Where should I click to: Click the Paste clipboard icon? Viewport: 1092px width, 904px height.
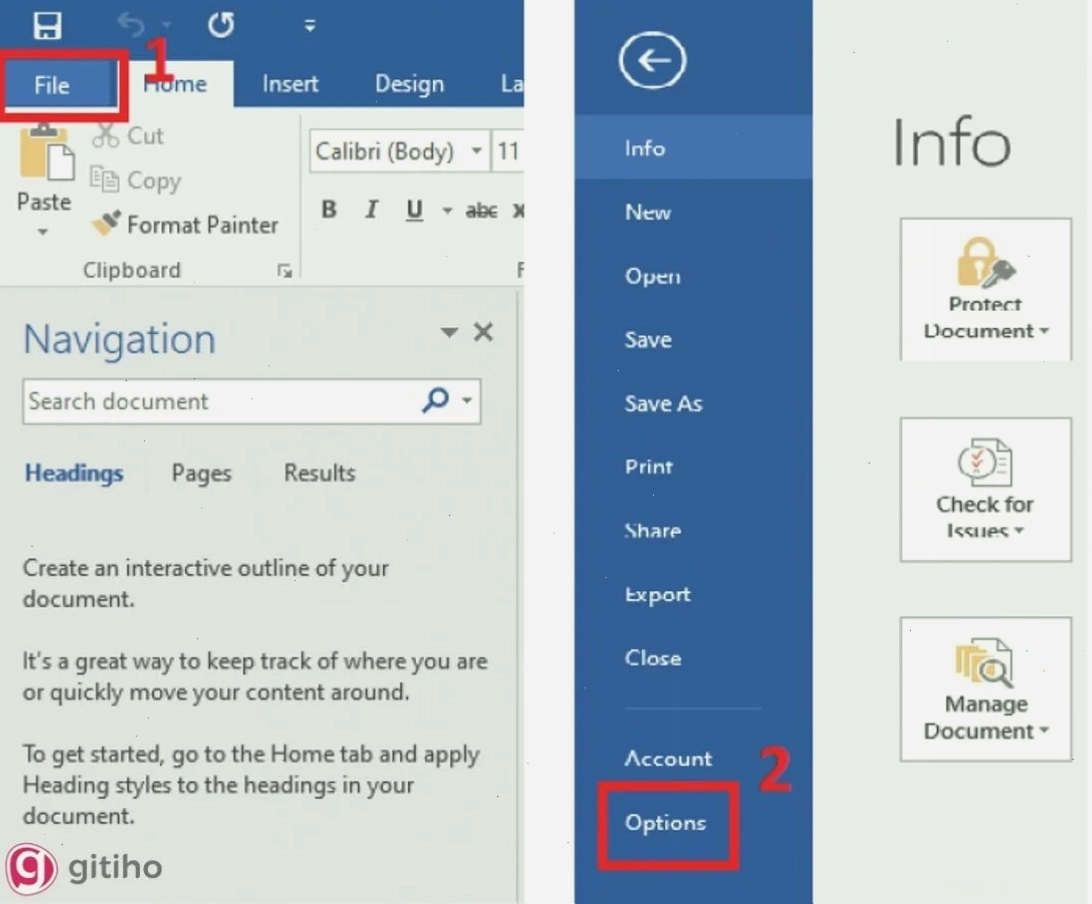click(x=46, y=154)
